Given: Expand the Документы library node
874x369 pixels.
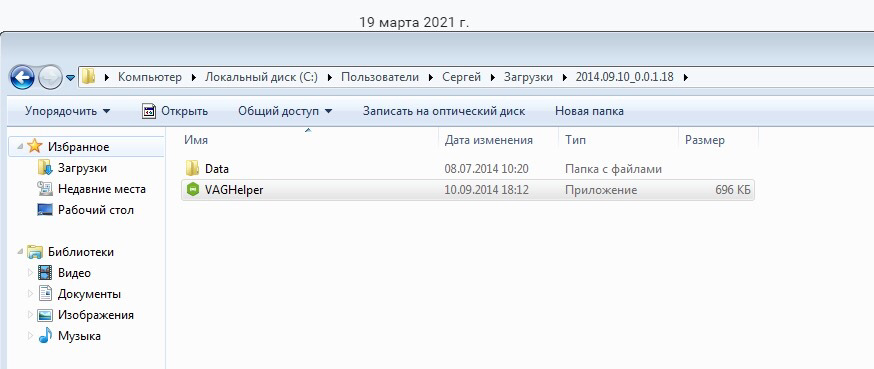Looking at the screenshot, I should [x=30, y=294].
